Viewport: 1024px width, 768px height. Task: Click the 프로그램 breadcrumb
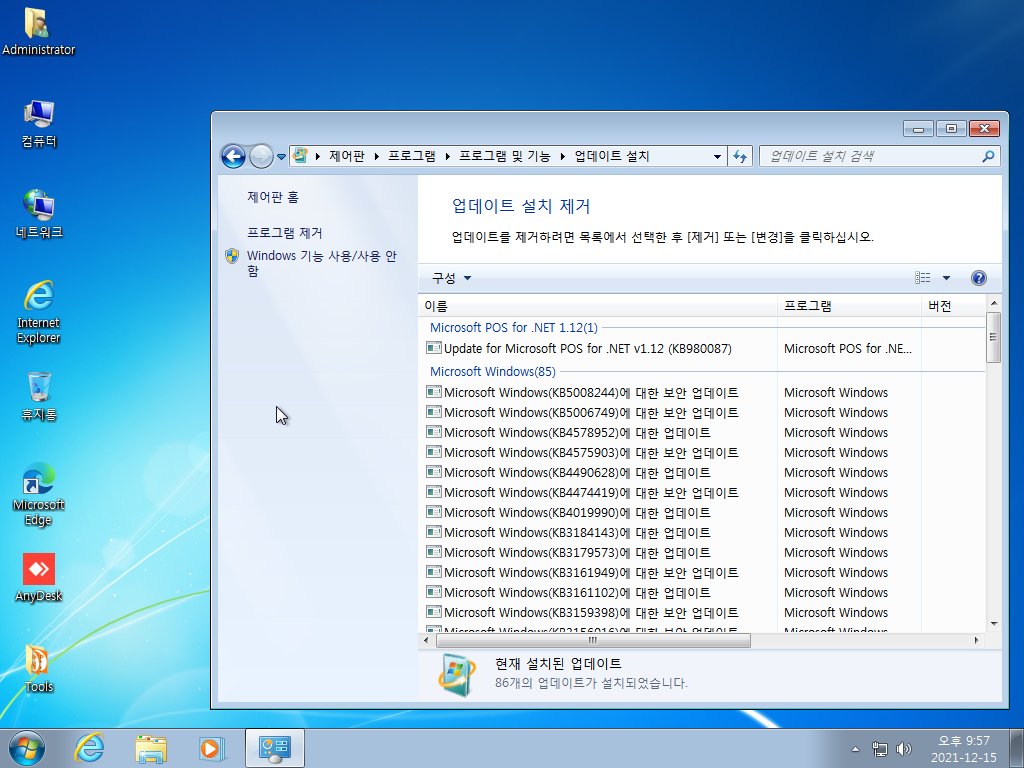(411, 156)
